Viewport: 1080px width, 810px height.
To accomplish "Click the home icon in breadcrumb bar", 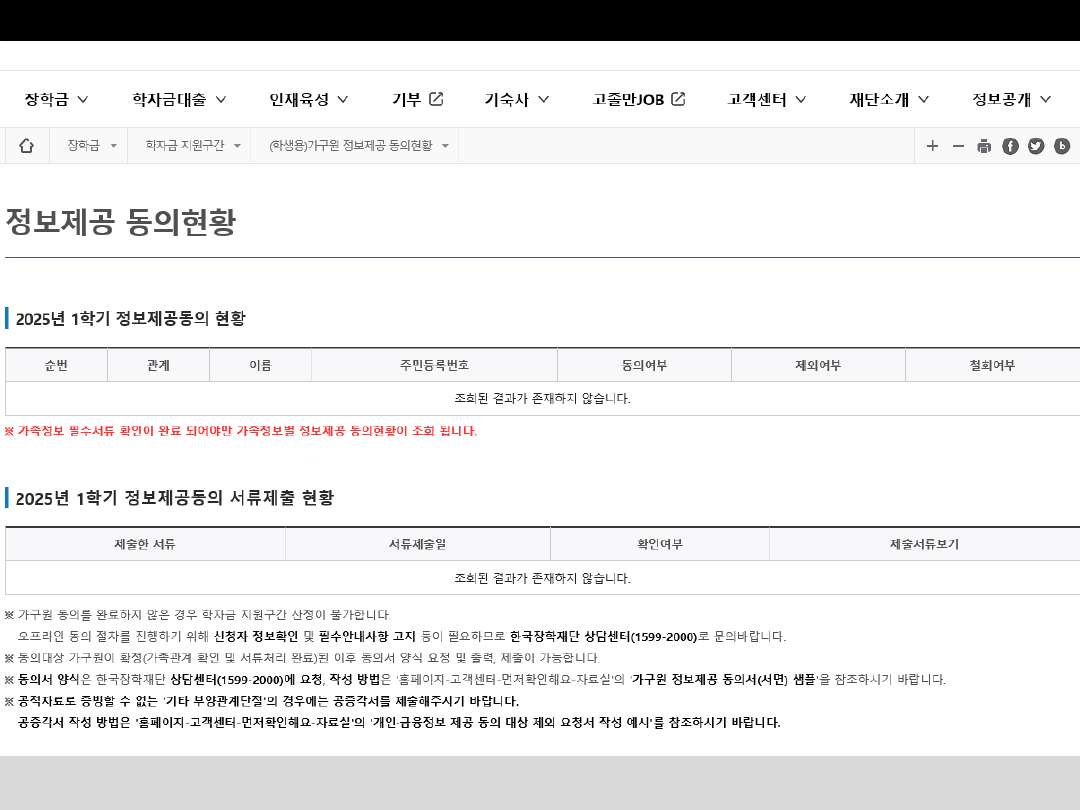I will click(27, 146).
